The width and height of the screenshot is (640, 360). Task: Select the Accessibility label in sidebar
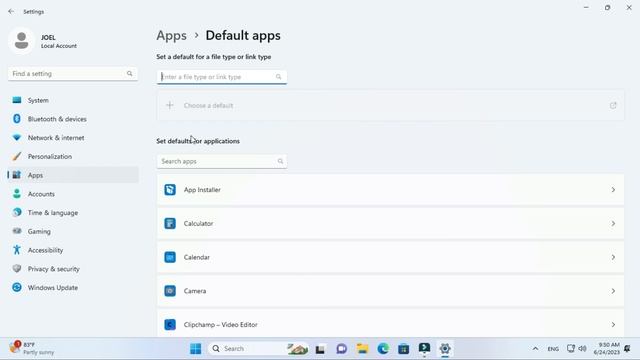(45, 250)
